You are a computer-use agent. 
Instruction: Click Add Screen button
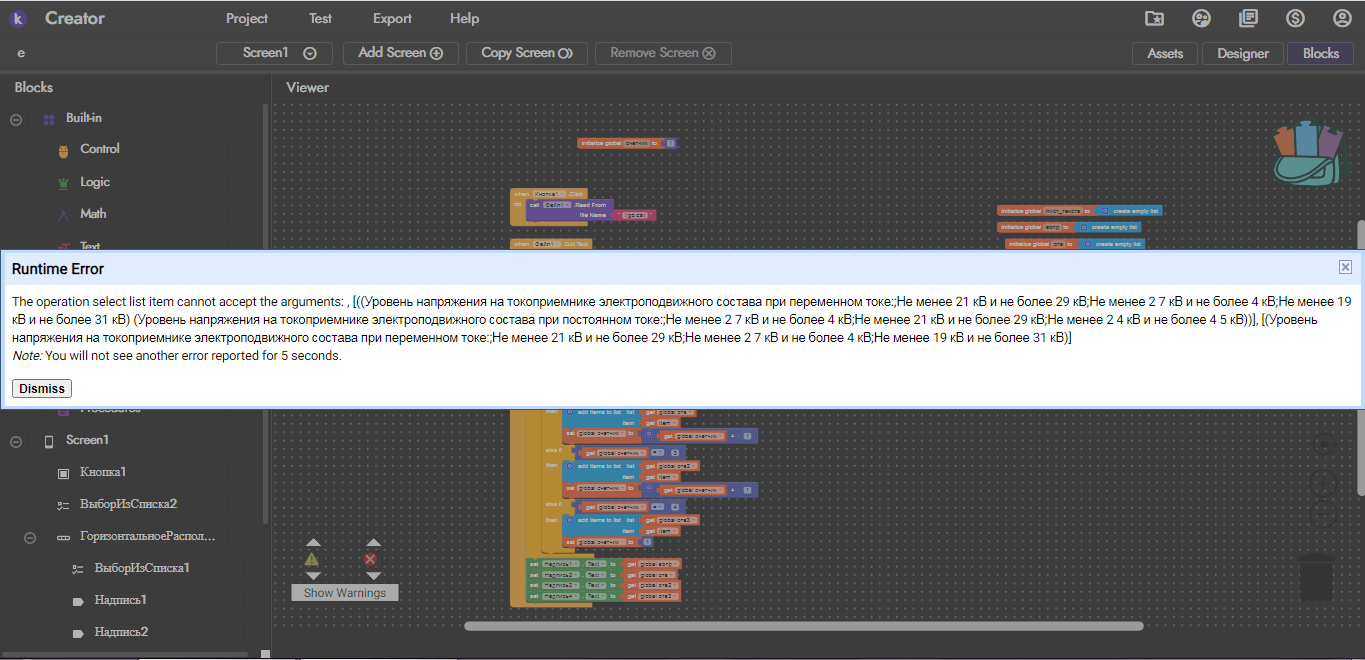(400, 53)
